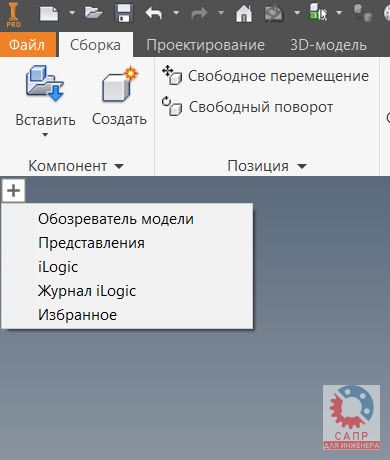This screenshot has width=390, height=460.
Task: Click the green component selection filter icon
Action: [318, 13]
